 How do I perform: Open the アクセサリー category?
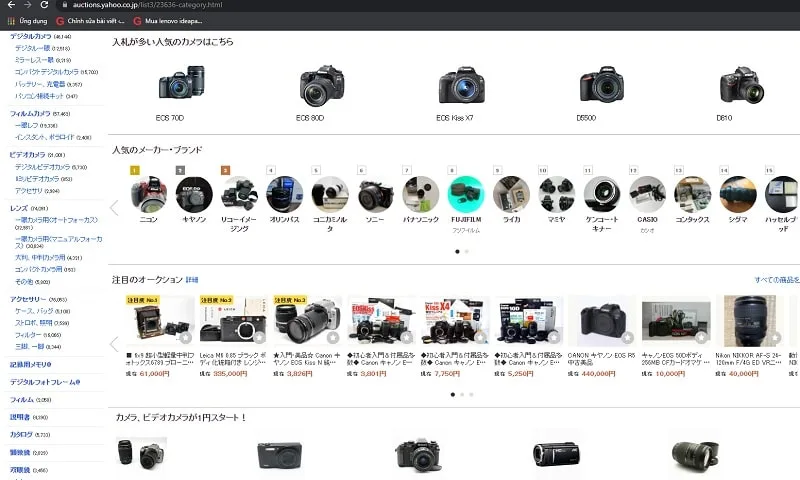(x=29, y=299)
